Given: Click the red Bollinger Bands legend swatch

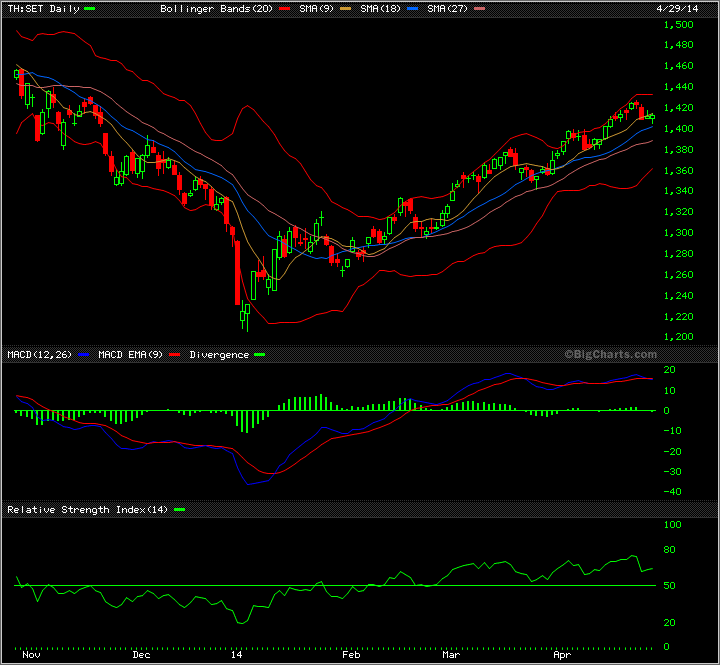Looking at the screenshot, I should click(285, 9).
